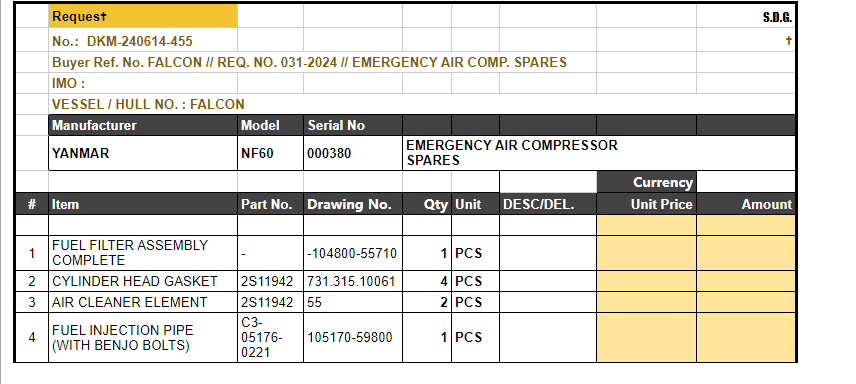The height and width of the screenshot is (384, 856).
Task: Select the YANMAR manufacturer cell
Action: tap(143, 153)
